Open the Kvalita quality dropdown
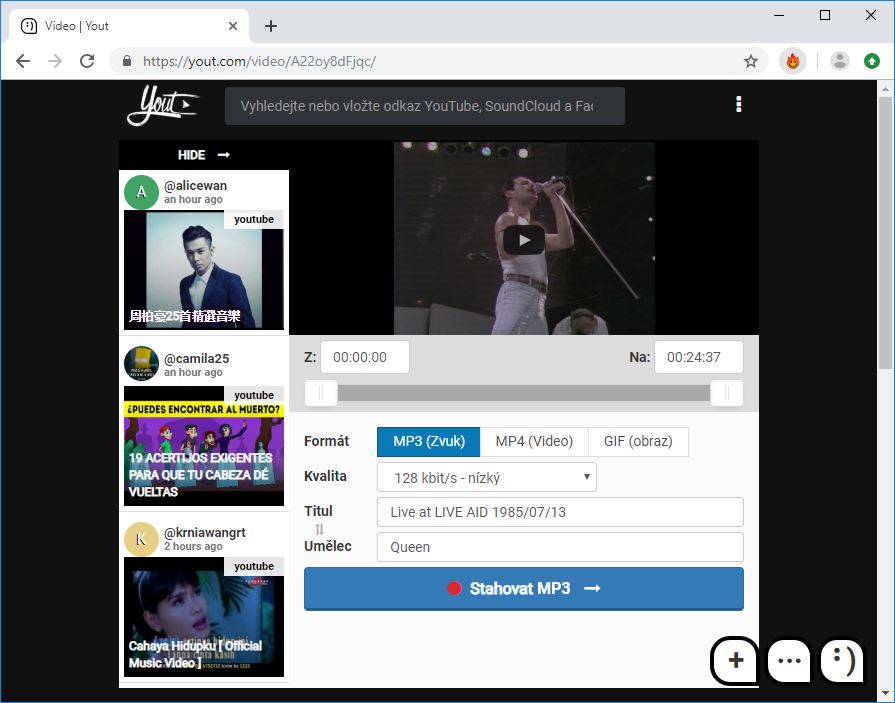This screenshot has width=895, height=703. (x=487, y=477)
